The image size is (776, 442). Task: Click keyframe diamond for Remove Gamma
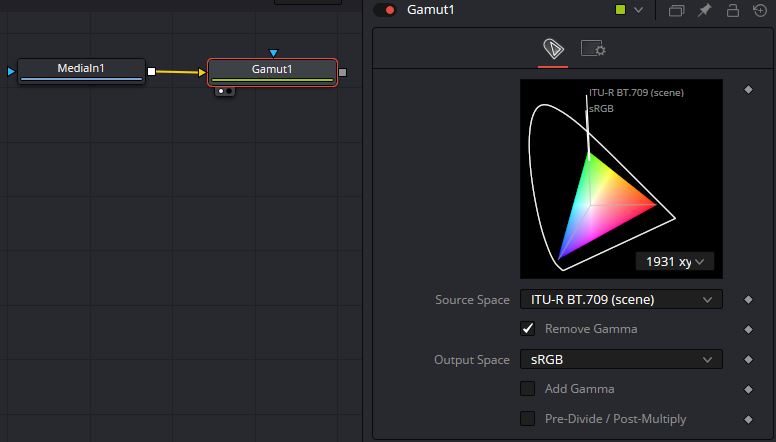coord(748,329)
